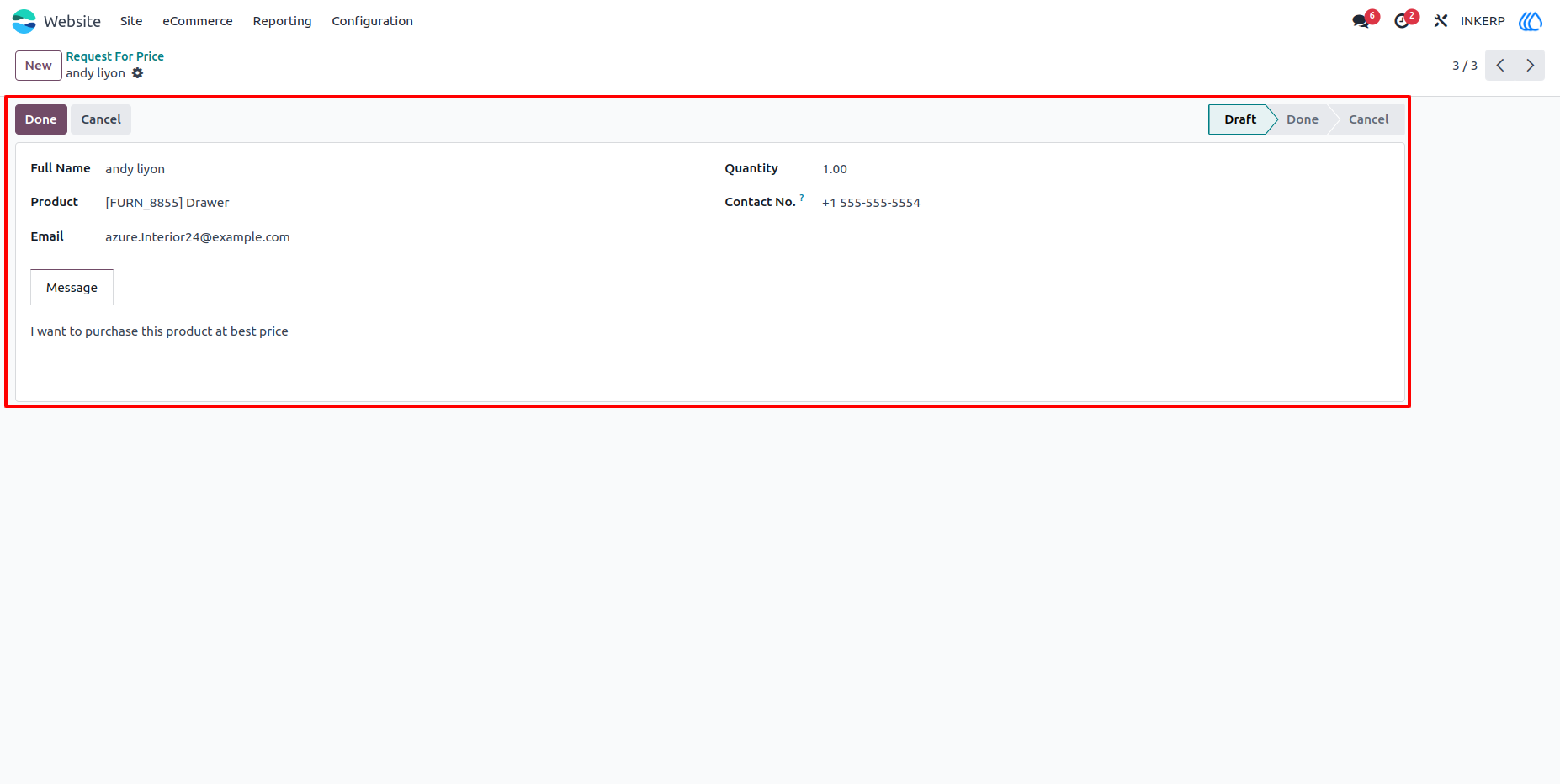
Task: Click the Product label
Action: tap(55, 202)
